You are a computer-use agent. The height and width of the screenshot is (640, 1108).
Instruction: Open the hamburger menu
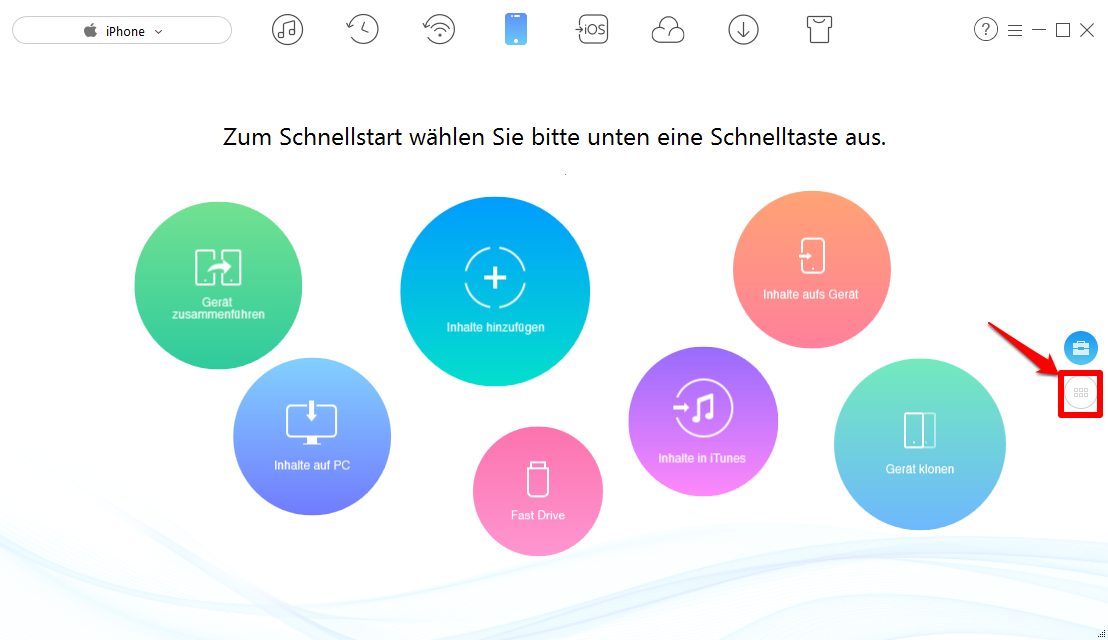click(x=1014, y=29)
